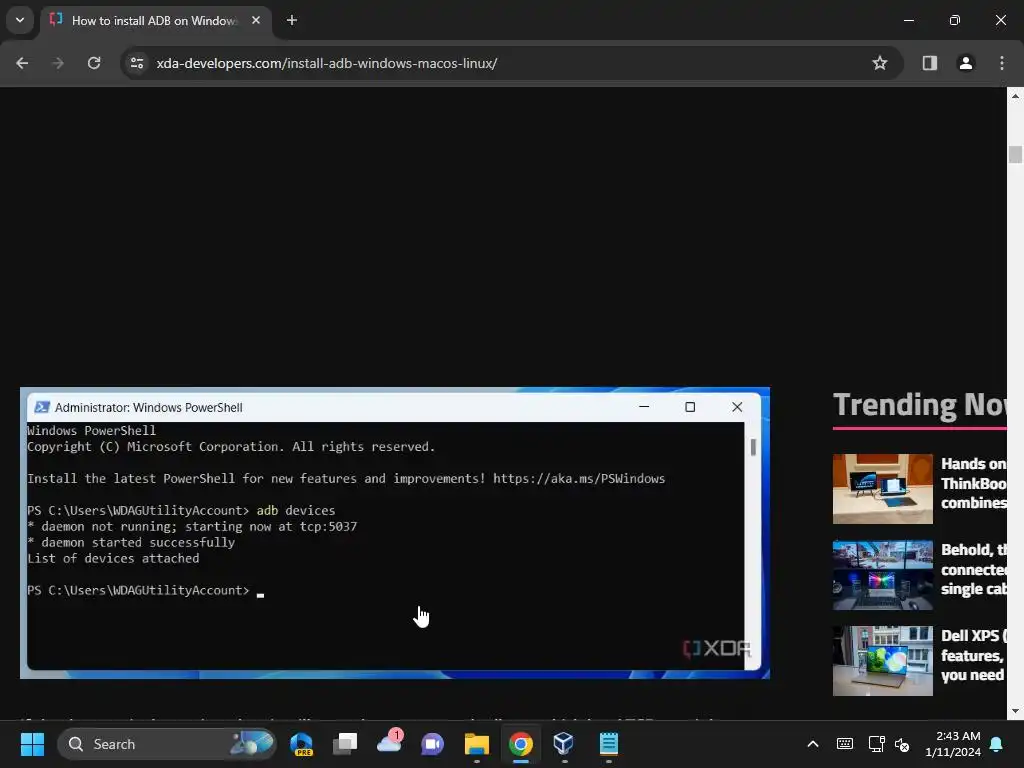Image resolution: width=1024 pixels, height=768 pixels.
Task: Open the touch keyboard tray icon
Action: 844,744
